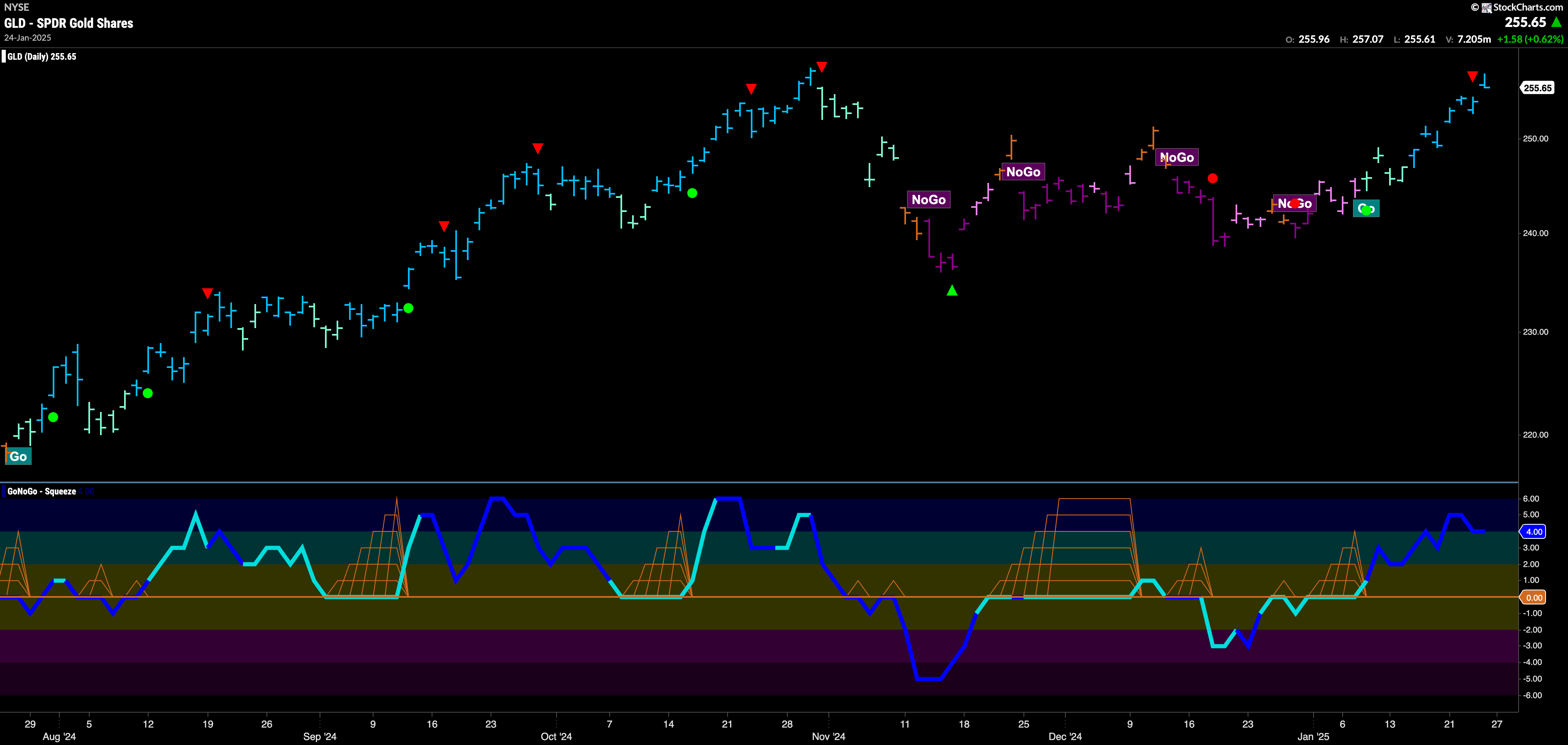Click the 230.00 price axis label
Image resolution: width=1568 pixels, height=745 pixels.
(1535, 332)
